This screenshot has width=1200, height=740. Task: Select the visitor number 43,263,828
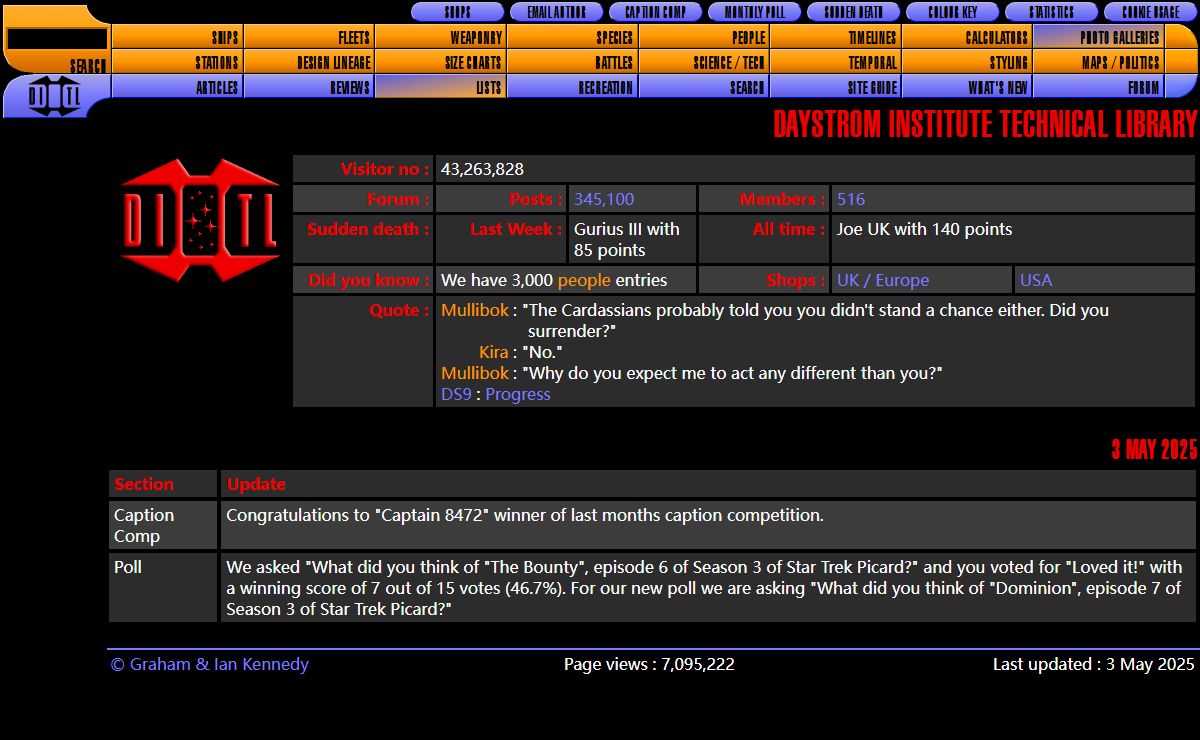(x=482, y=169)
